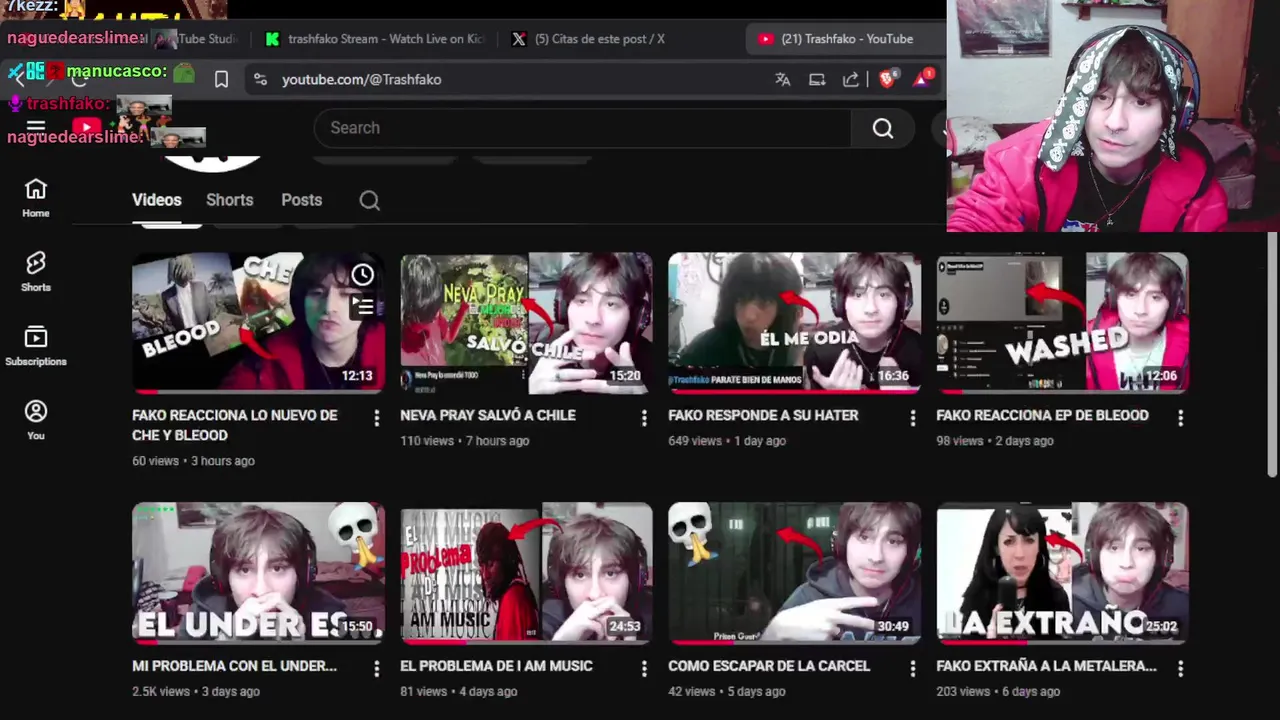
Task: Open FAKO REACCIONA EP DE BLEOOD title
Action: (x=1042, y=415)
